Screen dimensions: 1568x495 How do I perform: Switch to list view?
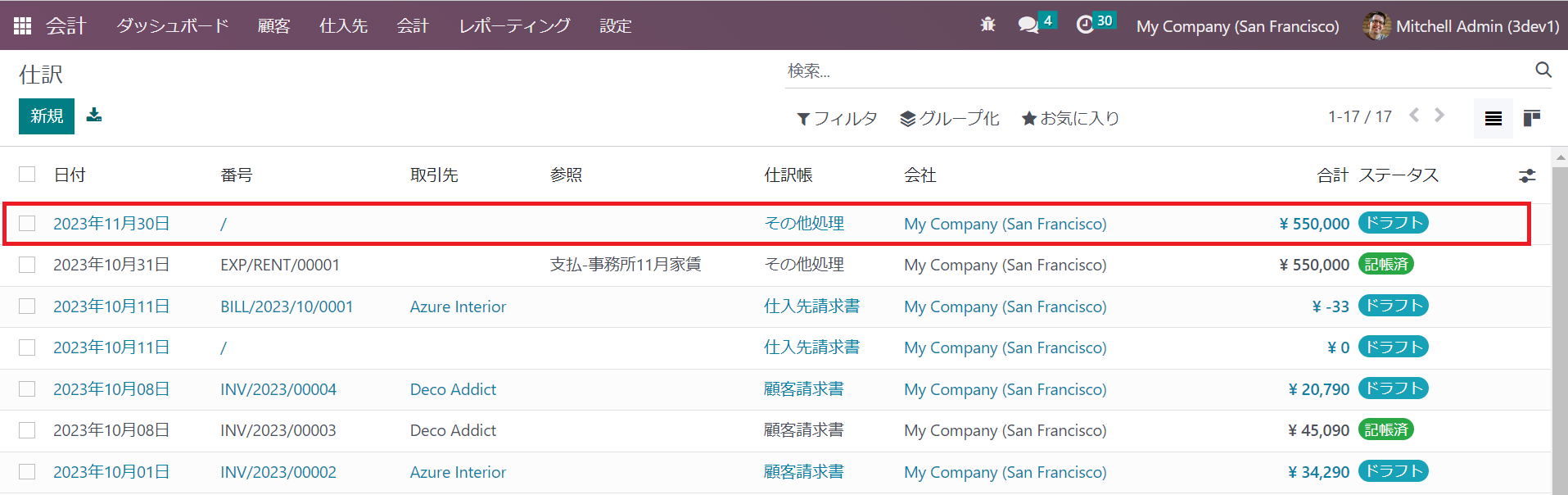click(x=1493, y=118)
